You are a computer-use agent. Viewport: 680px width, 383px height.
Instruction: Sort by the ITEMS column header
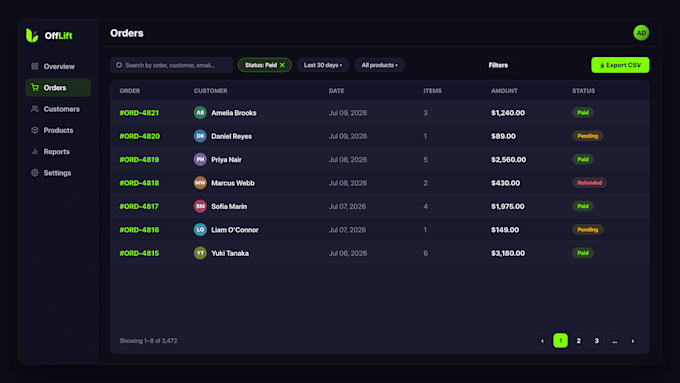point(432,91)
